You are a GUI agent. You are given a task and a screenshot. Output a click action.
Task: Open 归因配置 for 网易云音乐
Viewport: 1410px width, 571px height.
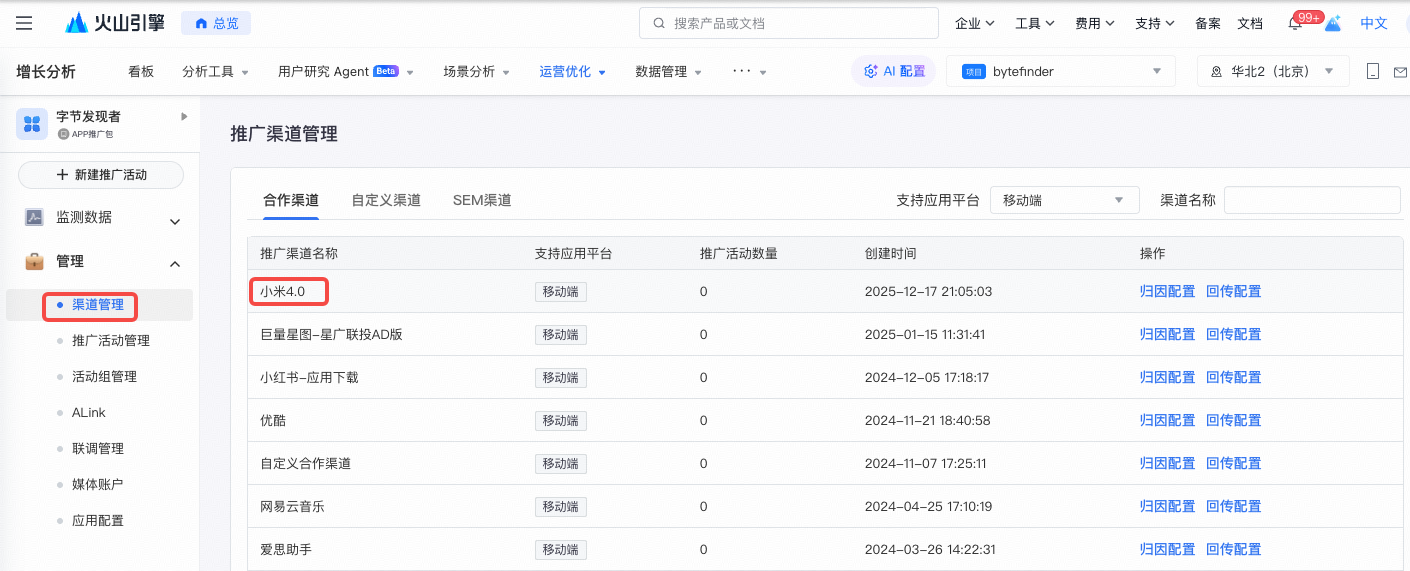coord(1167,506)
